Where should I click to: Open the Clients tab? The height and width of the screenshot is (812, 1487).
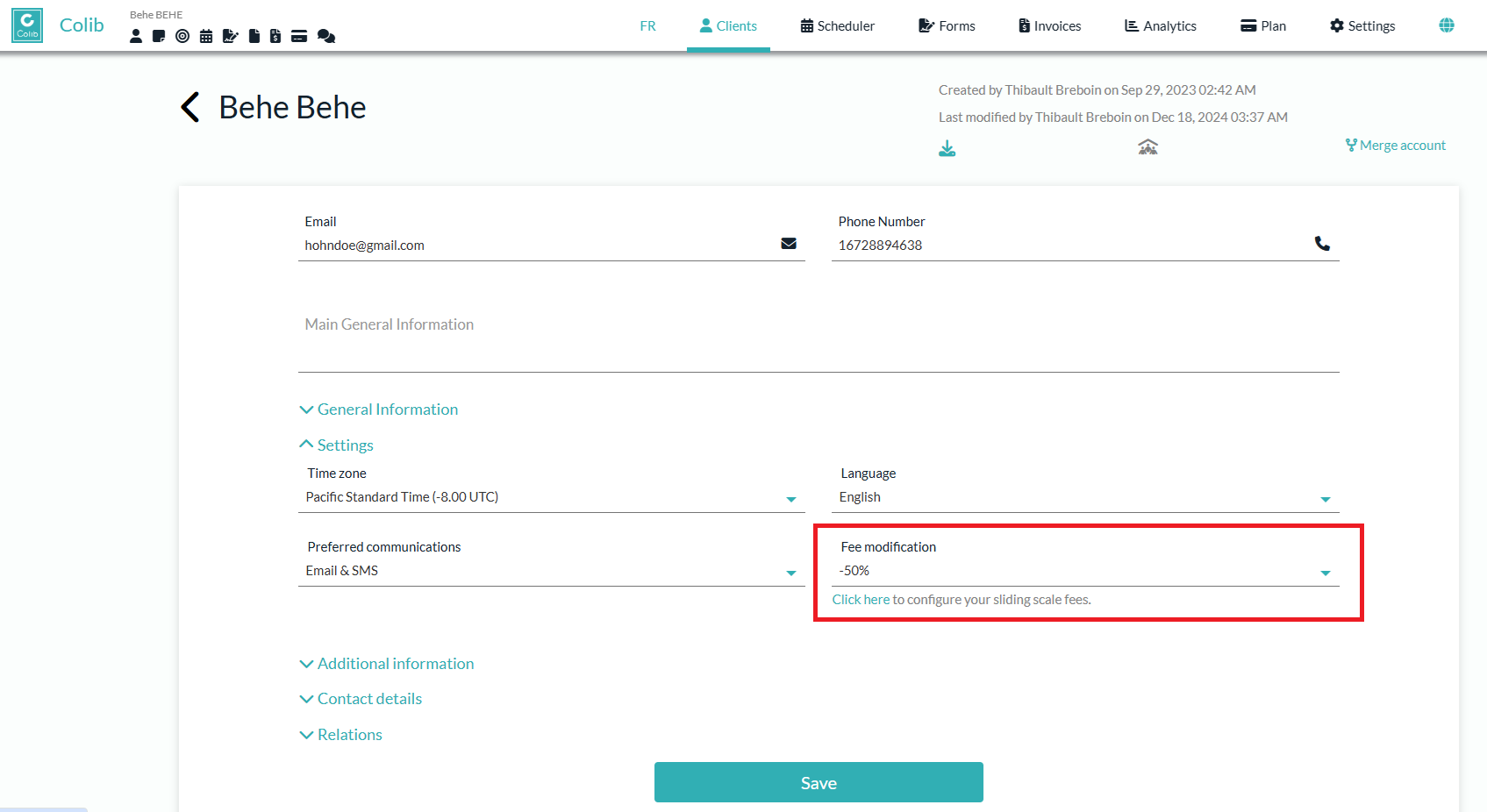728,26
